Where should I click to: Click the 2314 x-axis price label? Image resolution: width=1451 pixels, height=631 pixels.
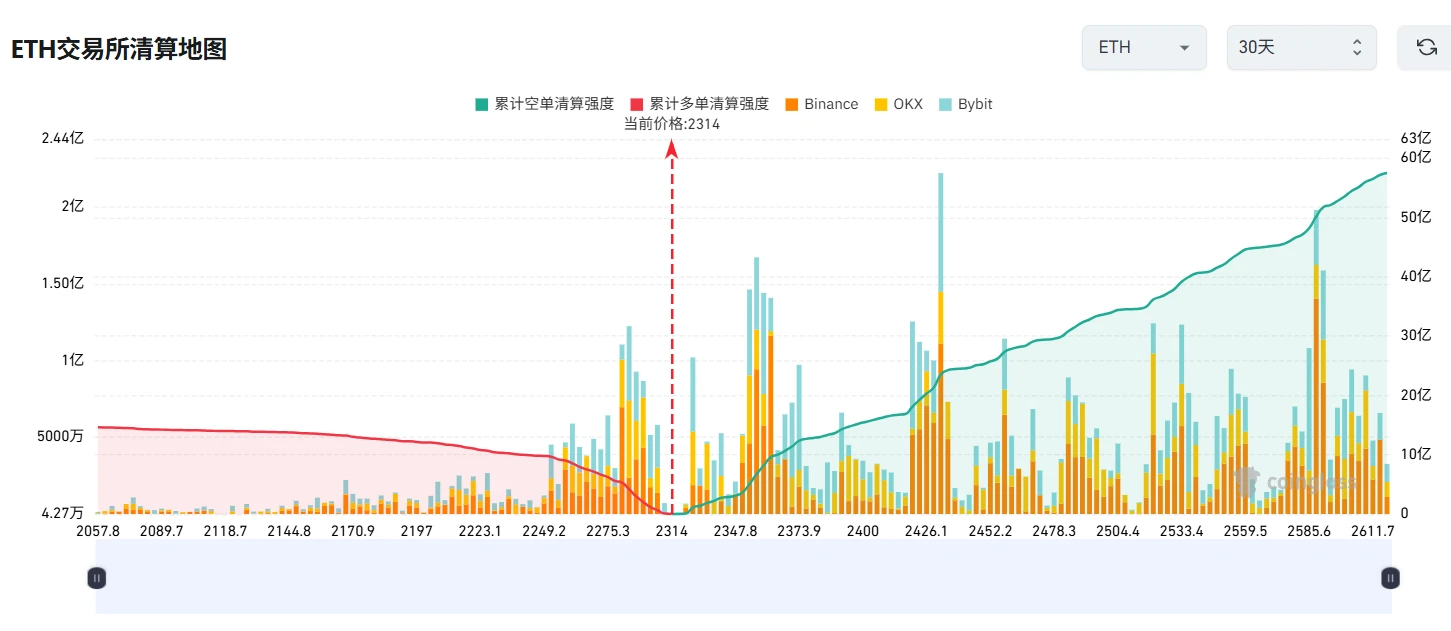tap(672, 531)
